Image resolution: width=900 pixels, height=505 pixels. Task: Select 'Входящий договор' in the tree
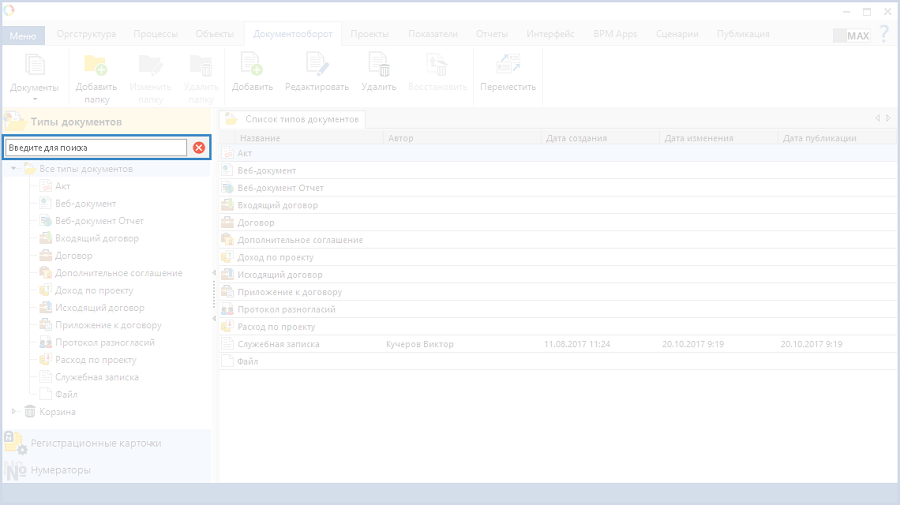97,238
